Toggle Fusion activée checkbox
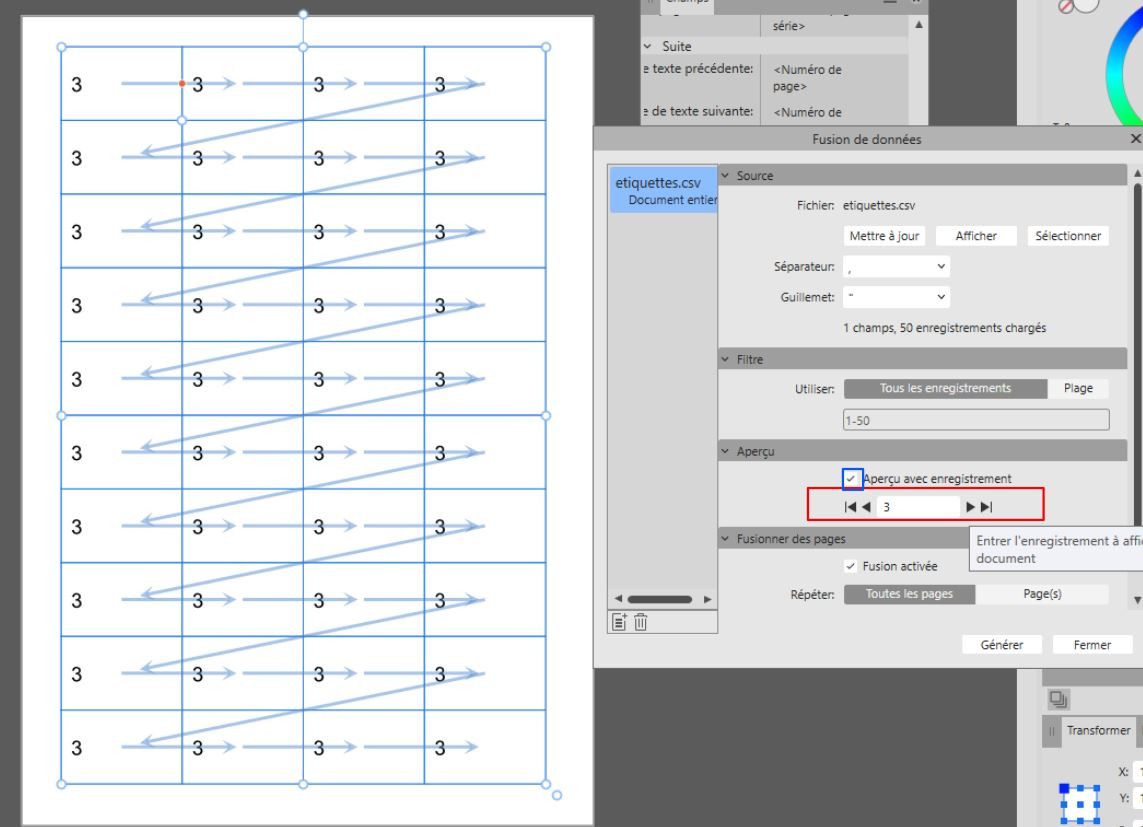This screenshot has width=1143, height=827. pyautogui.click(x=851, y=566)
